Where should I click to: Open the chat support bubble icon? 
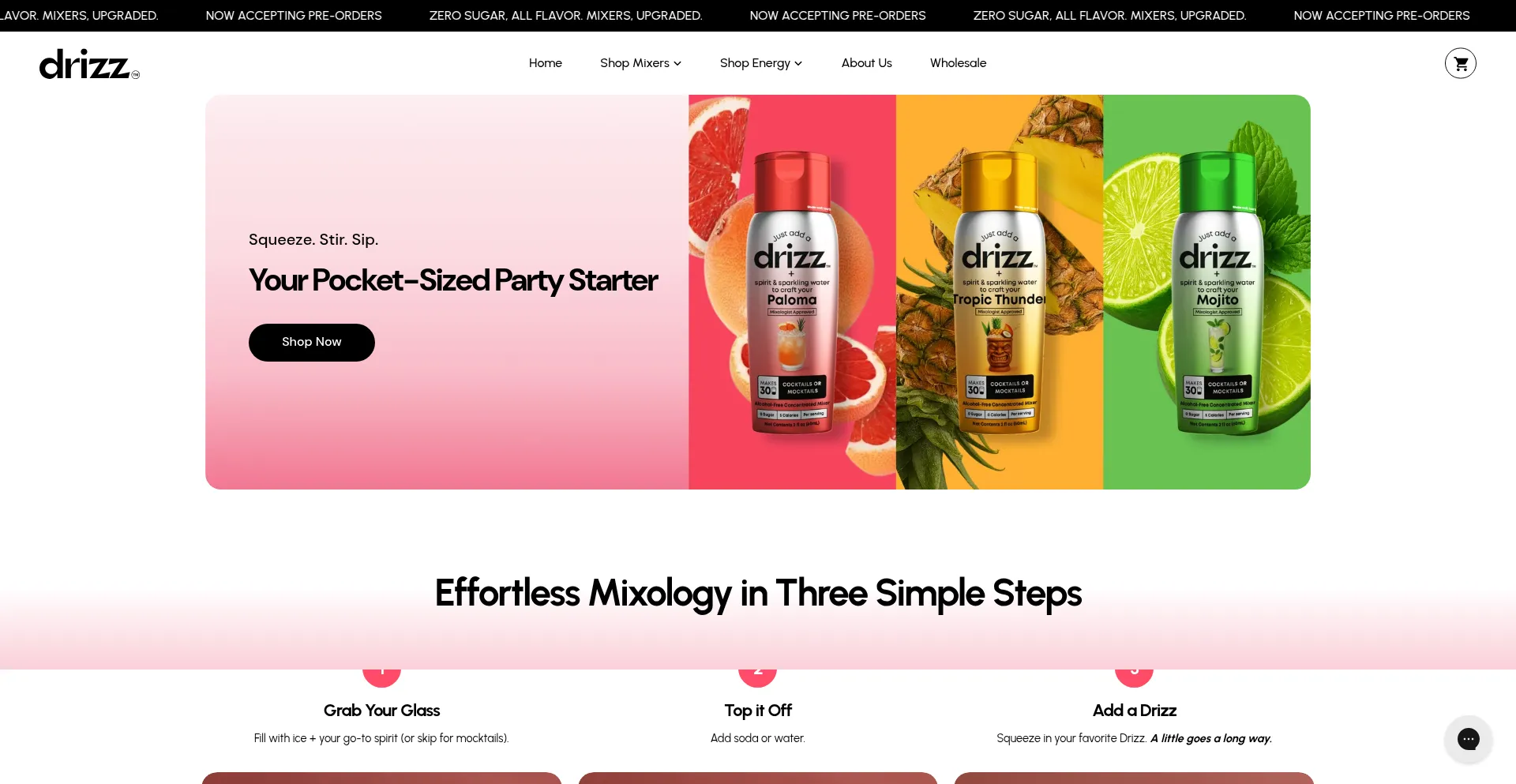click(1468, 739)
